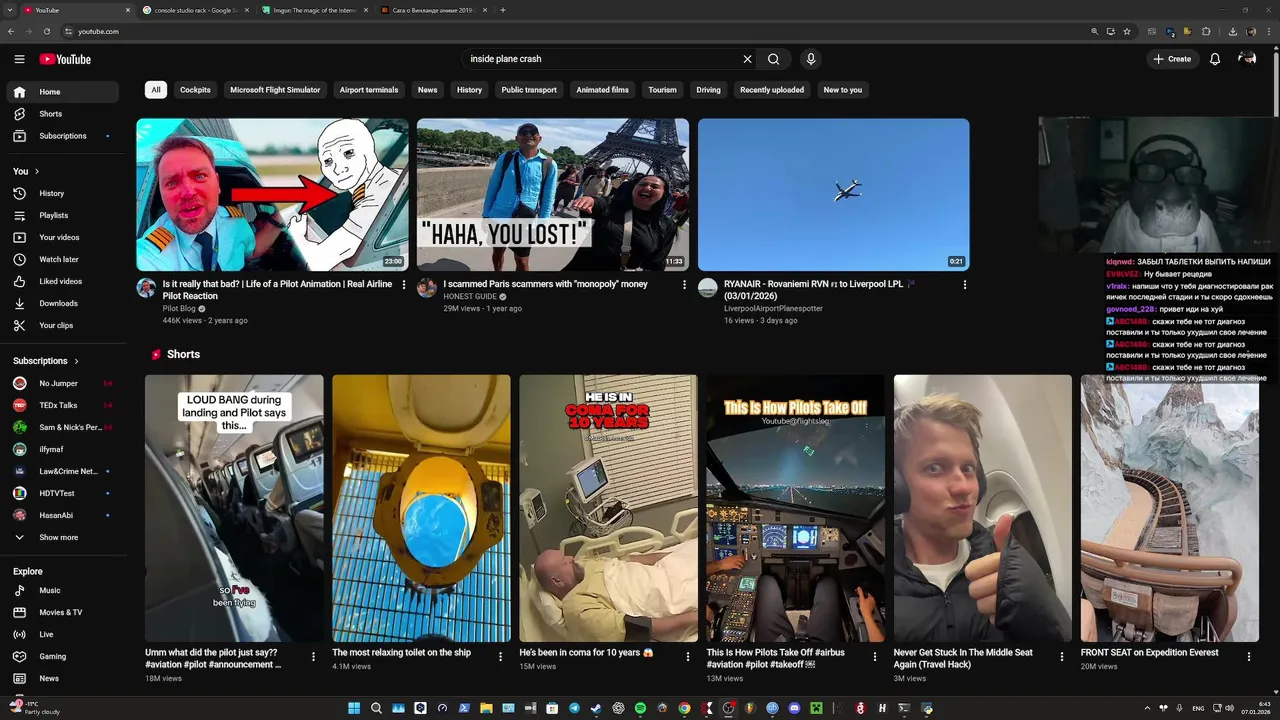
Task: Open the 'LOUD BANG during landing' short
Action: 234,508
